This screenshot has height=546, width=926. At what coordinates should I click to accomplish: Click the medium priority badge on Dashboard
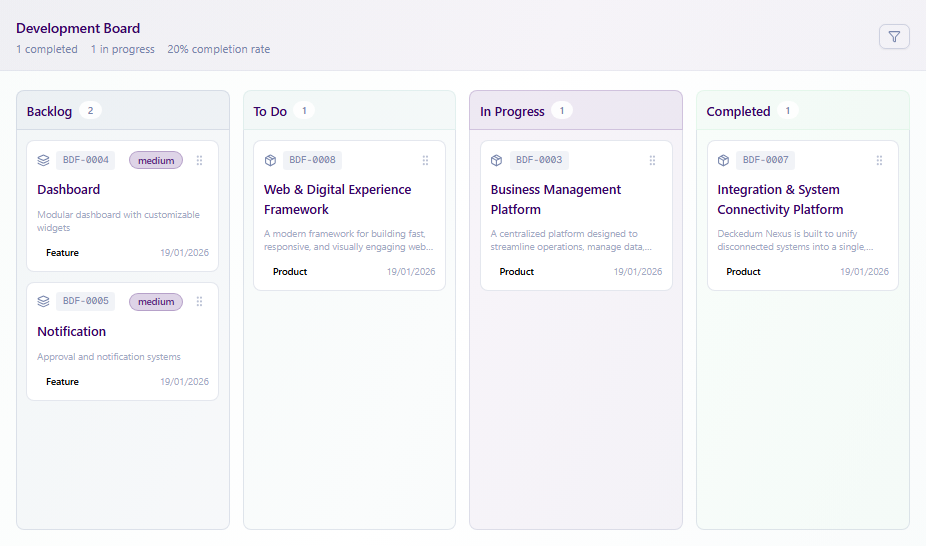click(x=156, y=160)
